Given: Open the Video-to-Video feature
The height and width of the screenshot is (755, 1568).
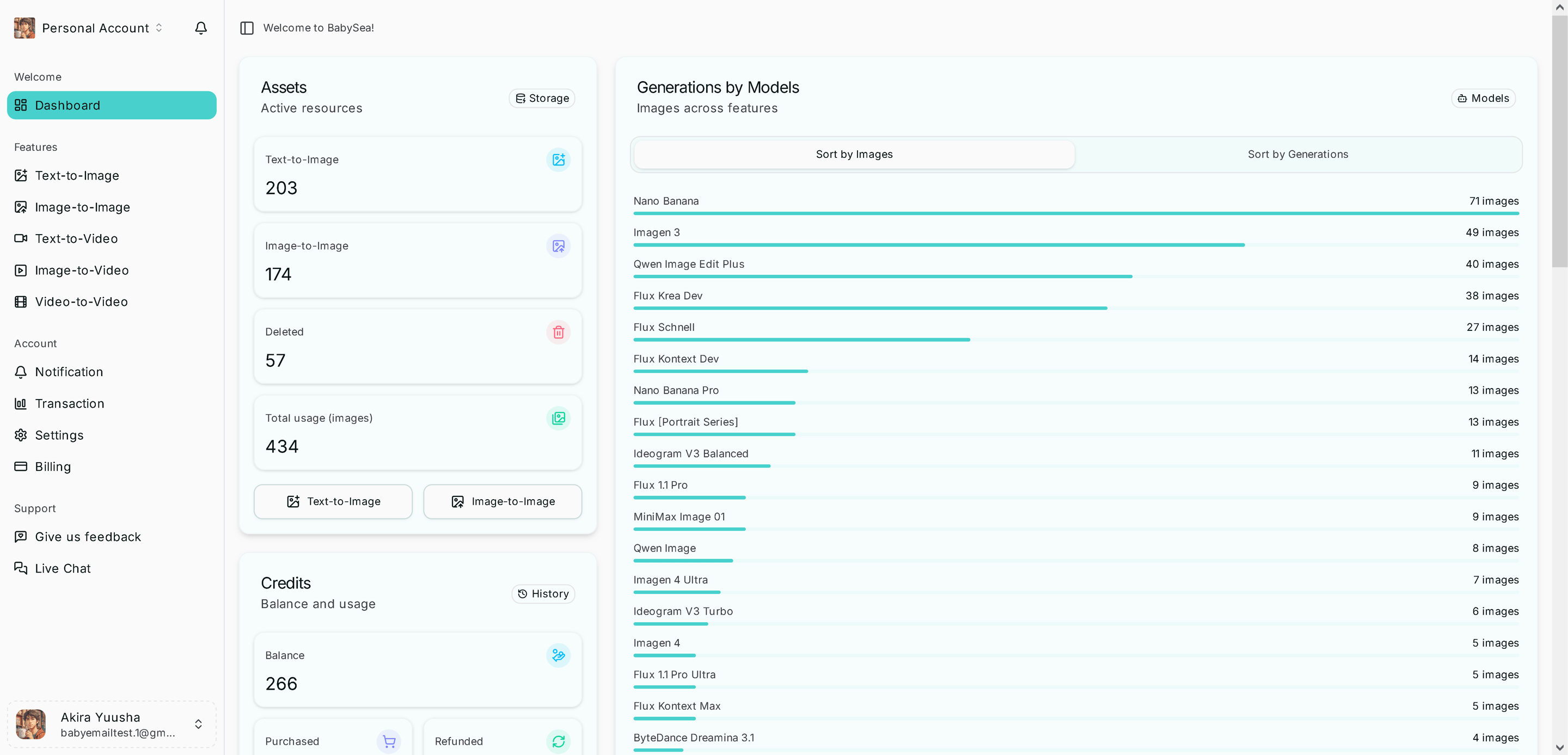Looking at the screenshot, I should coord(81,301).
